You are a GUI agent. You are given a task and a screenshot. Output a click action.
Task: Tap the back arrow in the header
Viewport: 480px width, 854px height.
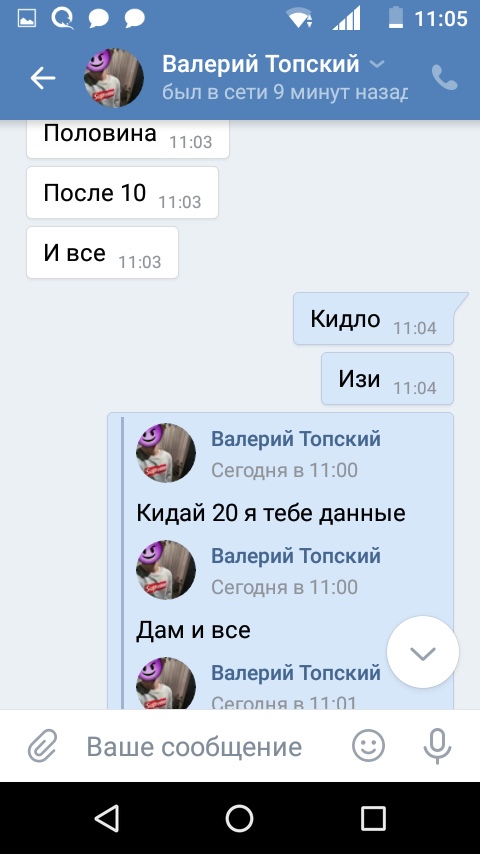[42, 78]
